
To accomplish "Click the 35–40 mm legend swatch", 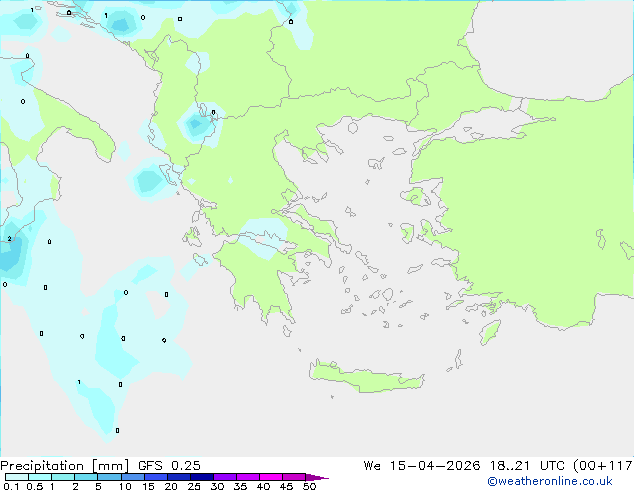I will [x=248, y=477].
